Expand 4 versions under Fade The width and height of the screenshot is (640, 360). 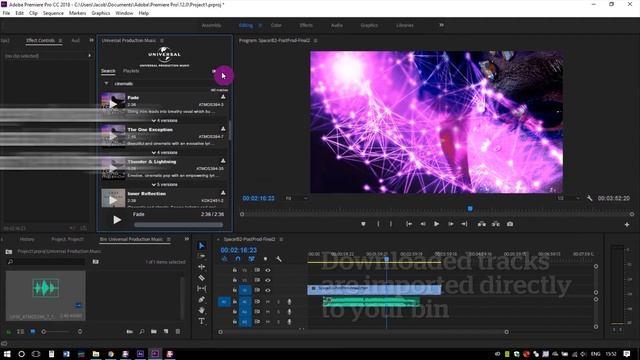click(x=164, y=121)
